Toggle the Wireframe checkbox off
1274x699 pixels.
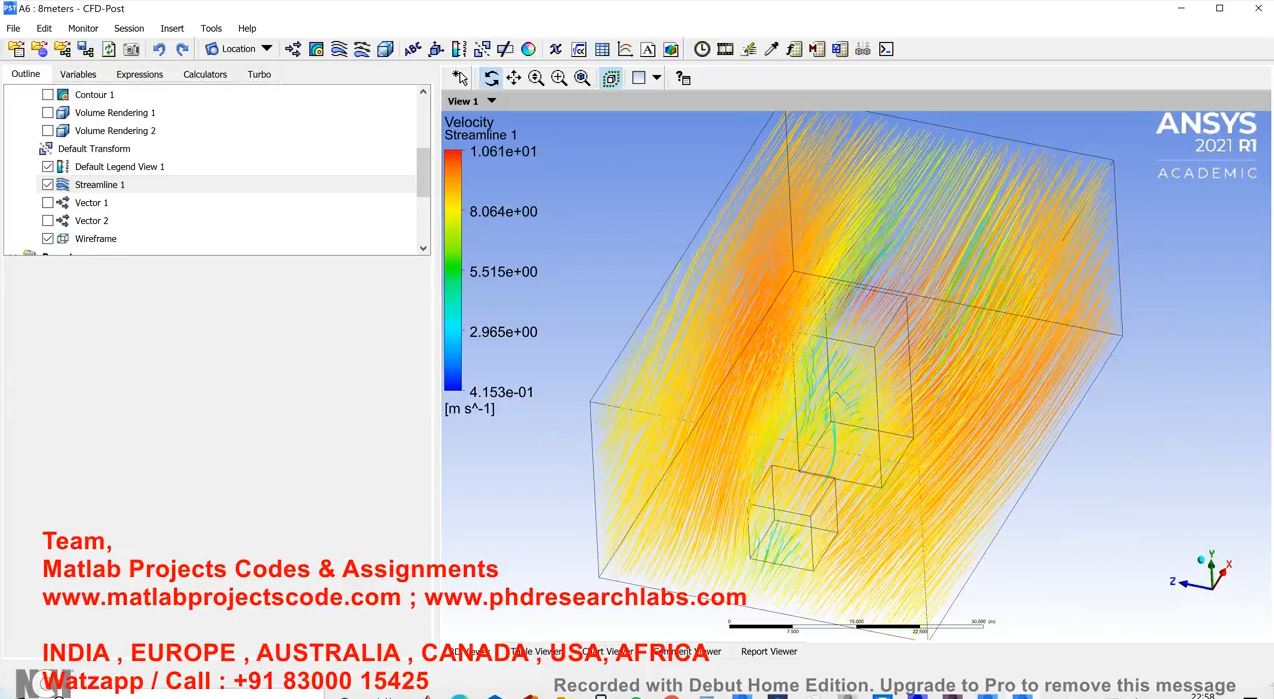pos(47,239)
